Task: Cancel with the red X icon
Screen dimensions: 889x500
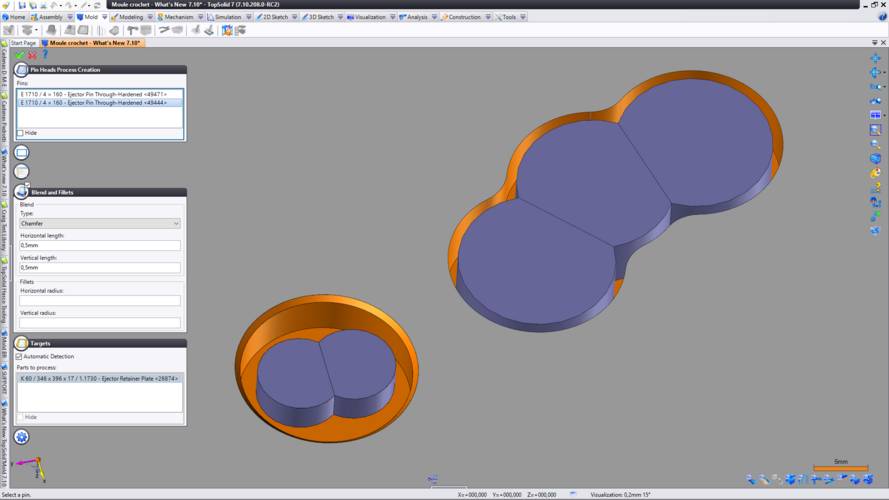Action: pyautogui.click(x=32, y=55)
